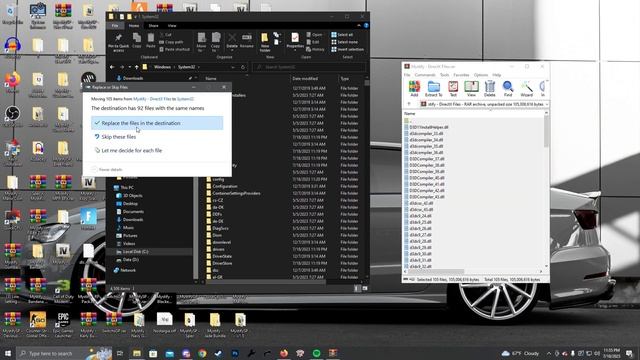
Task: Open the Tools menu in WinRAR
Action: point(444,75)
